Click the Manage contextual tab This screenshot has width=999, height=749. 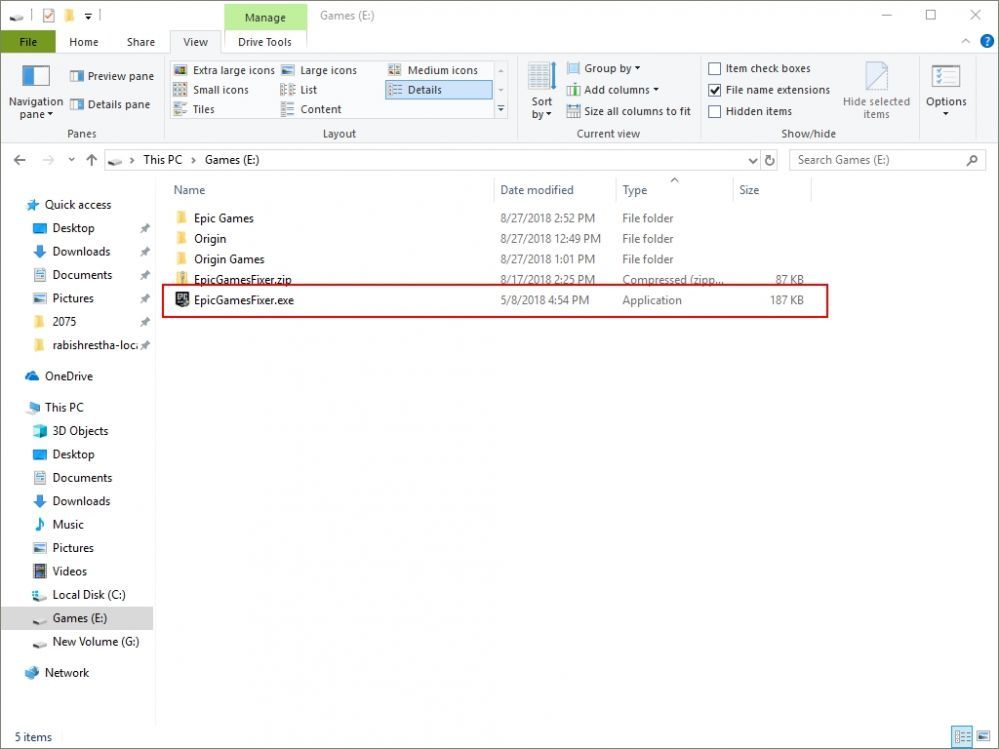[265, 17]
